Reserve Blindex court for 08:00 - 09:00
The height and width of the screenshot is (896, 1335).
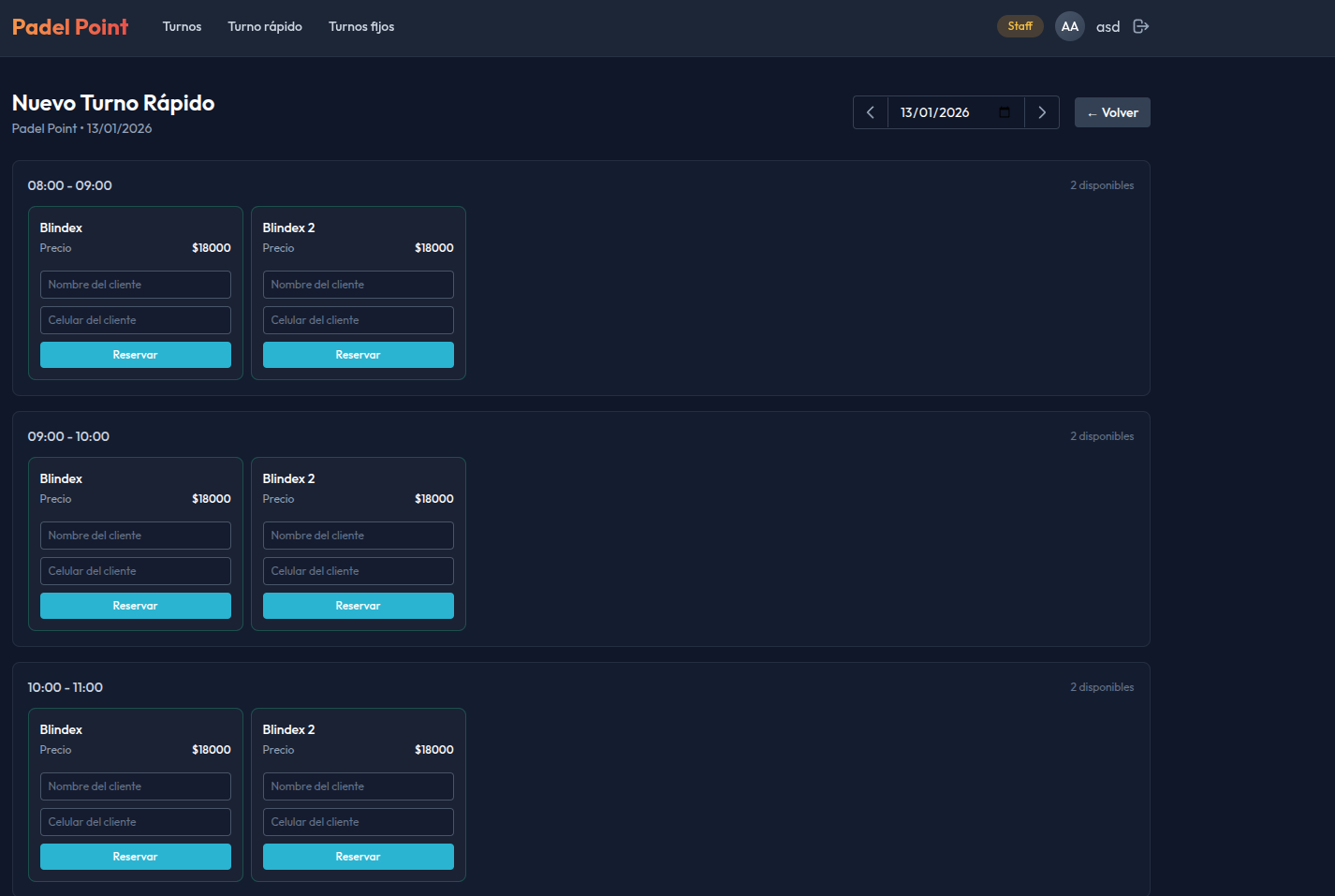(x=136, y=355)
